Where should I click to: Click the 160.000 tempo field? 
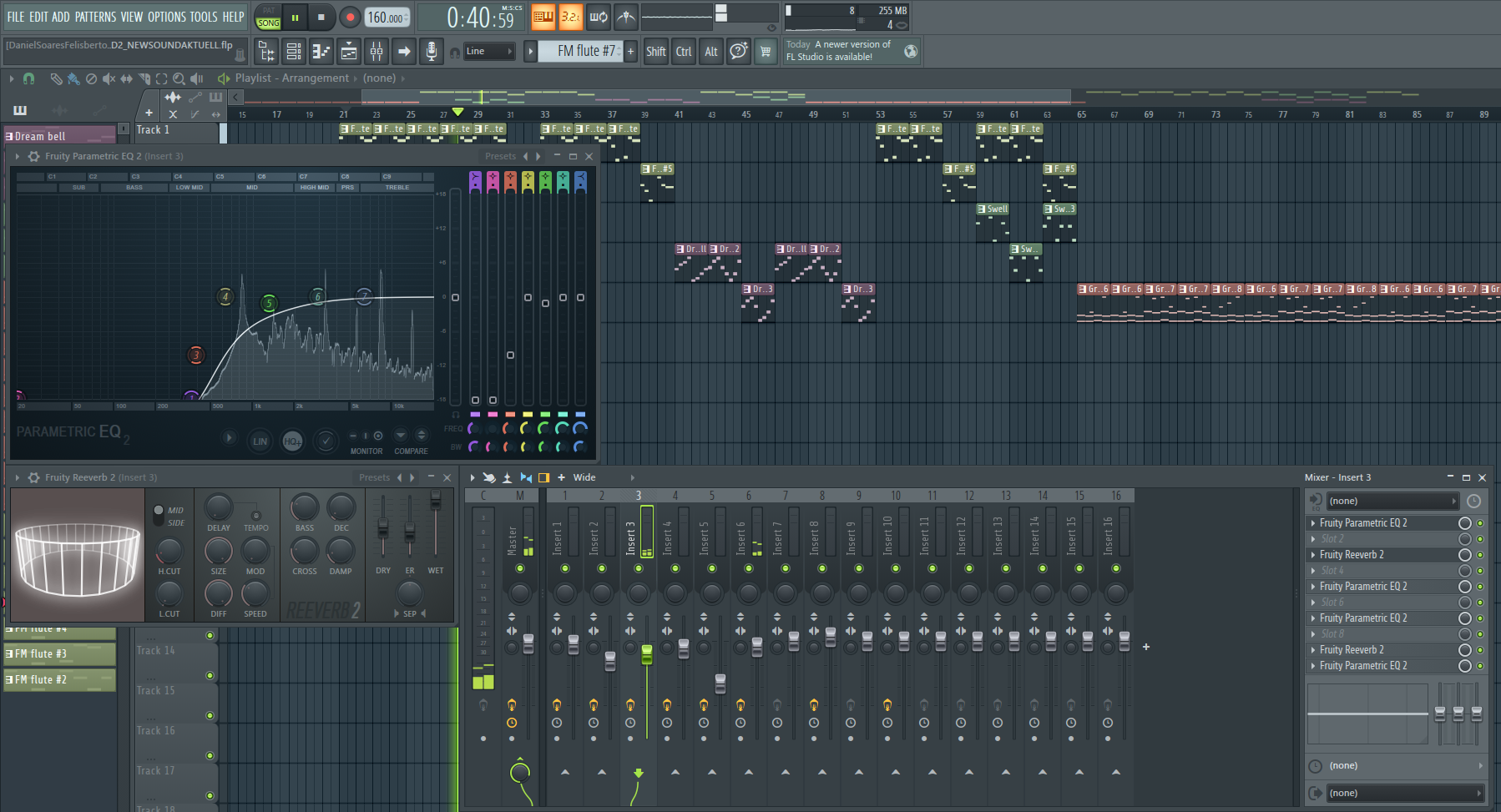pos(388,17)
